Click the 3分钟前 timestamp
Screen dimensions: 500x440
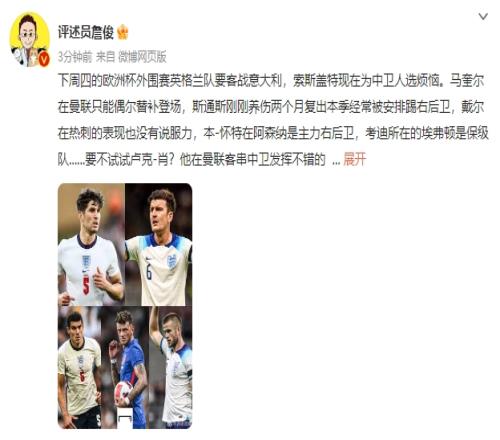click(75, 57)
